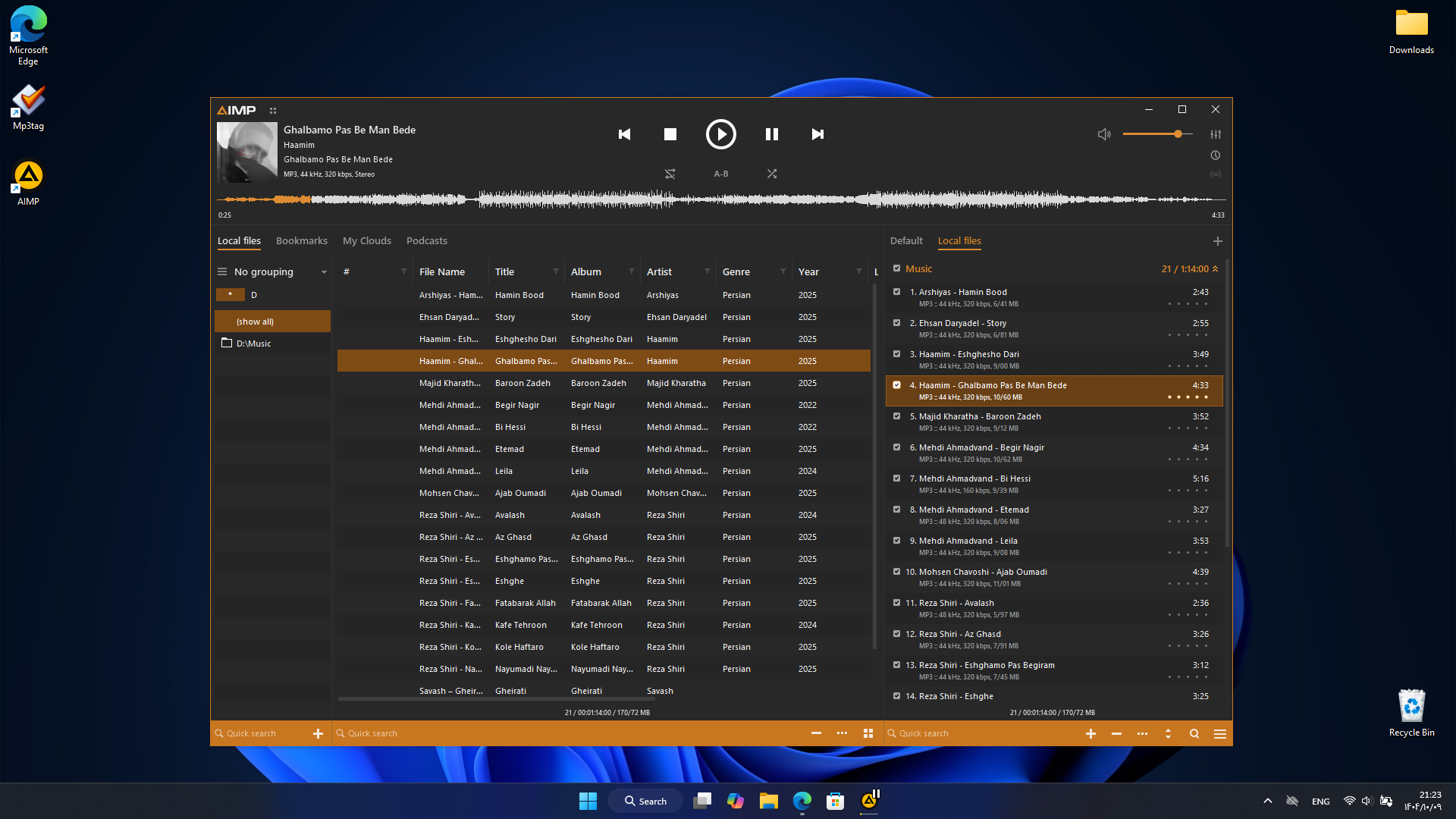Open the taskbar Search box

point(645,801)
